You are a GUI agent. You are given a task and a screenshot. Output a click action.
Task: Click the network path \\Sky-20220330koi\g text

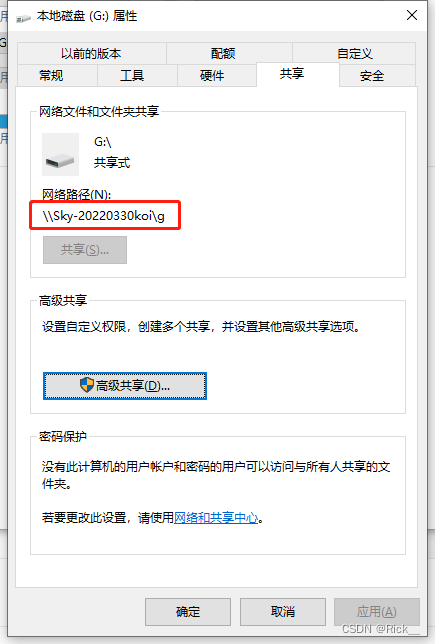pos(104,216)
